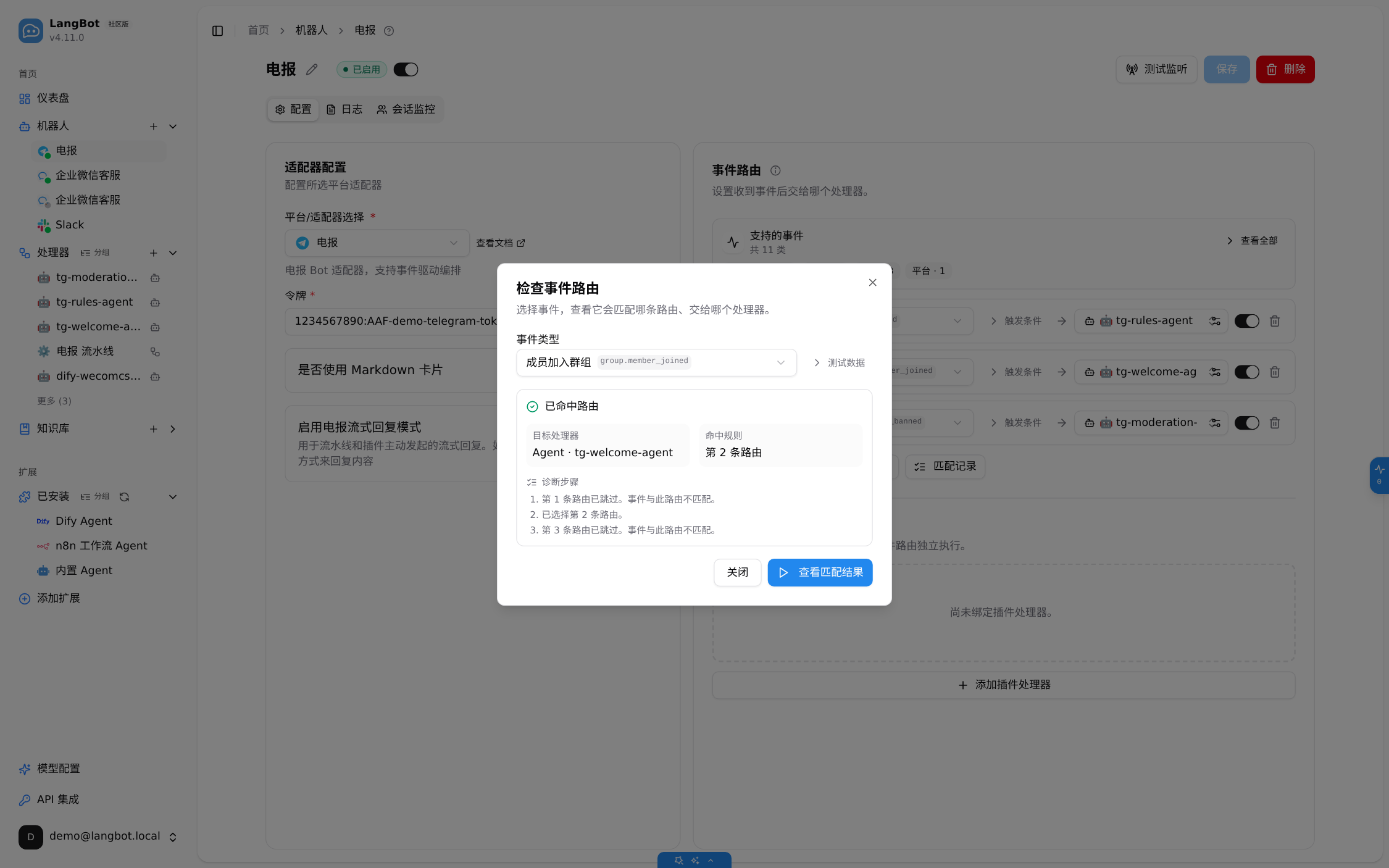Delete the tg-rules-agent route via trash icon
Screen dimensions: 1389x868
click(1275, 321)
